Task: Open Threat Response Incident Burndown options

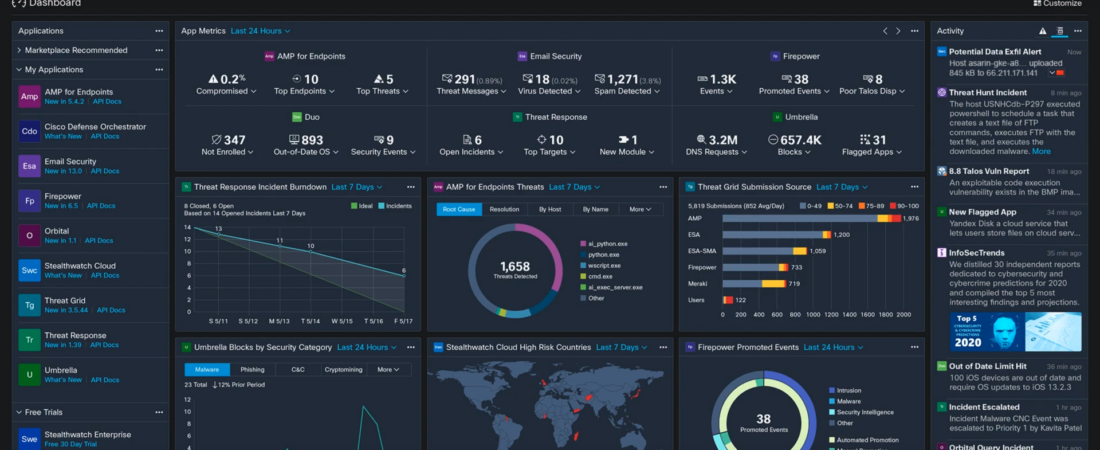Action: 410,187
